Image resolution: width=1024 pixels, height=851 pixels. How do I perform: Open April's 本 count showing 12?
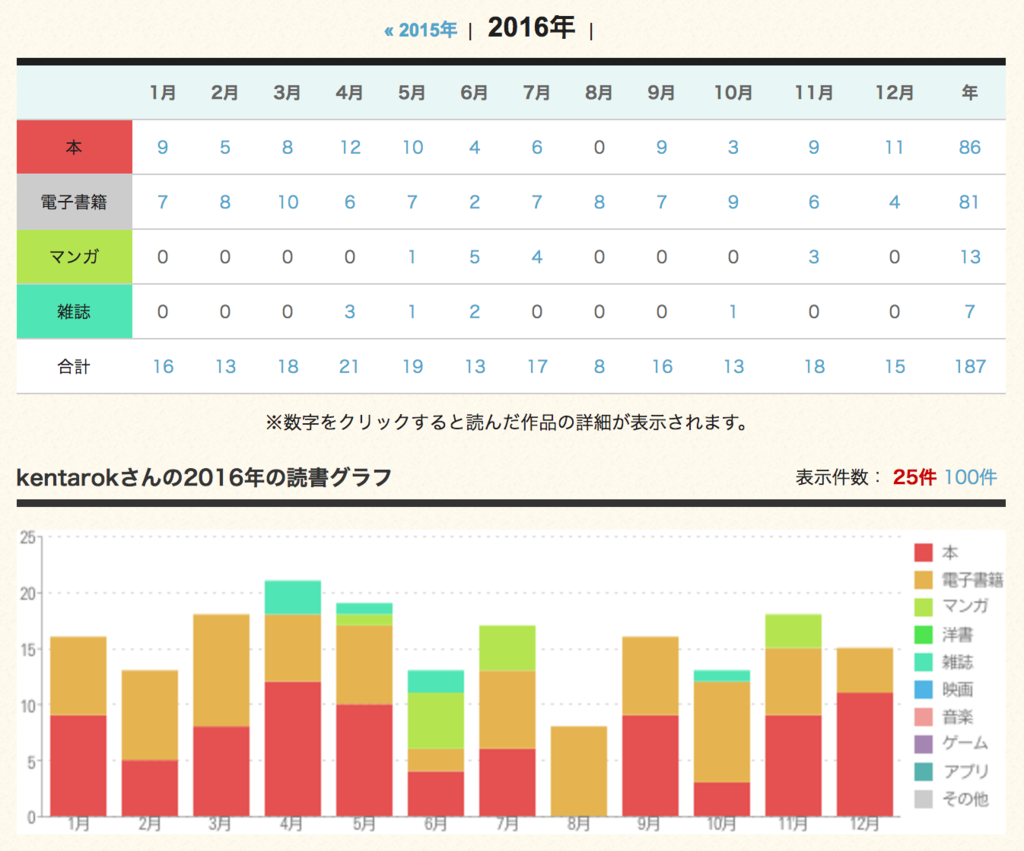[350, 146]
